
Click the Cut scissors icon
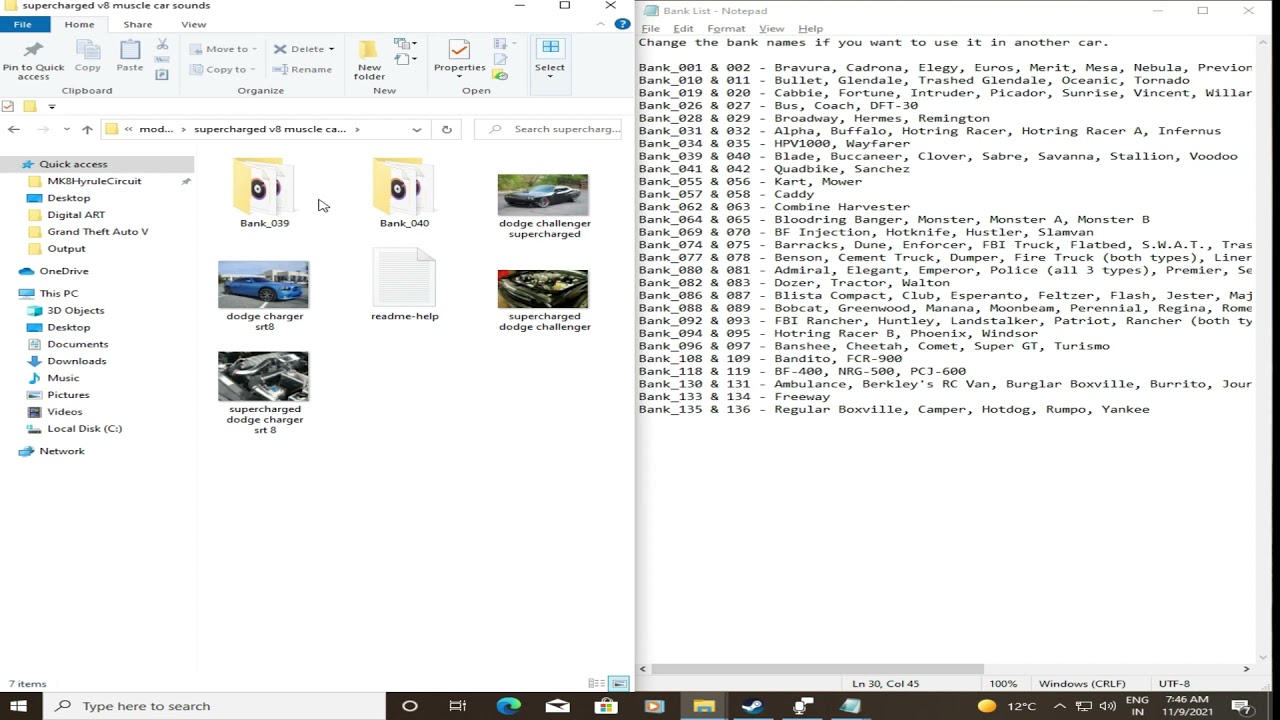click(x=163, y=45)
